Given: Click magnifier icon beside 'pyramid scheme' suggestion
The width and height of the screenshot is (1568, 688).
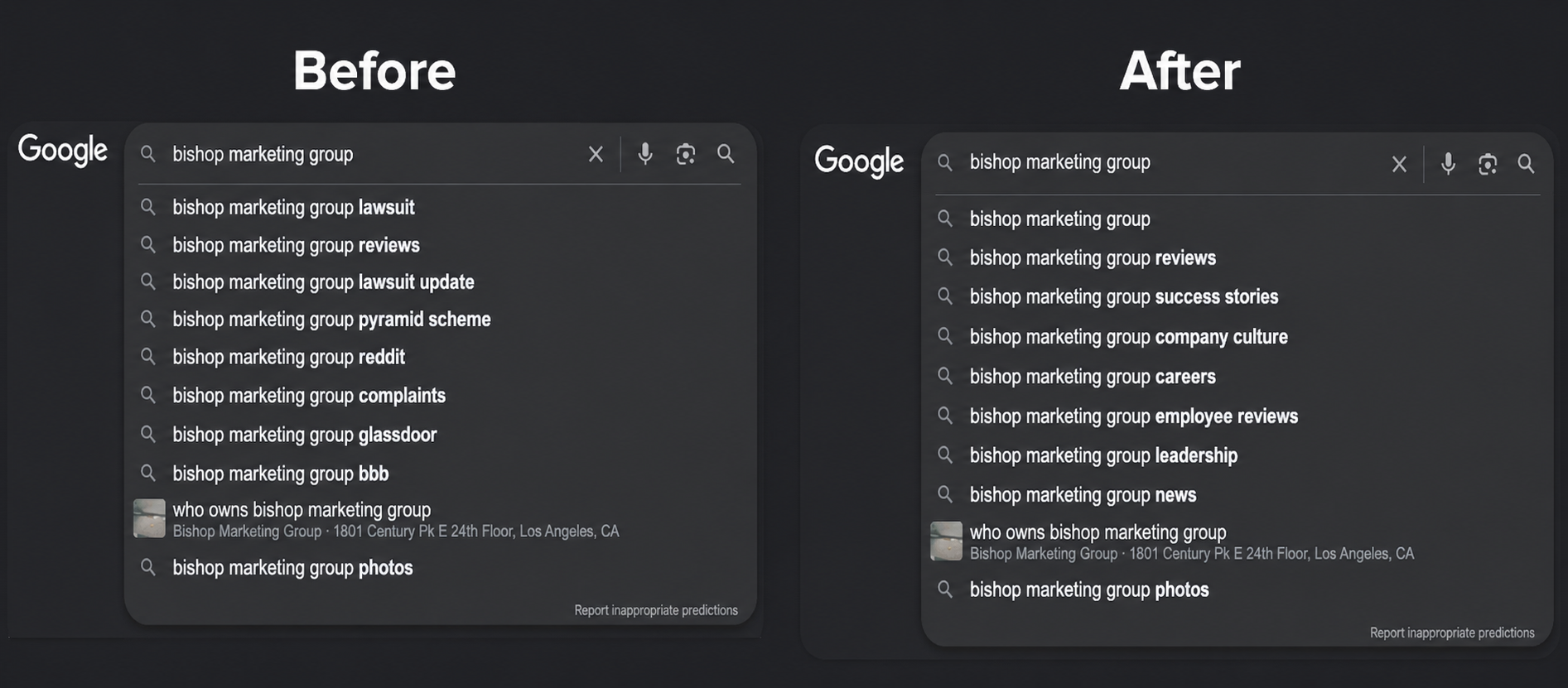Looking at the screenshot, I should click(148, 319).
